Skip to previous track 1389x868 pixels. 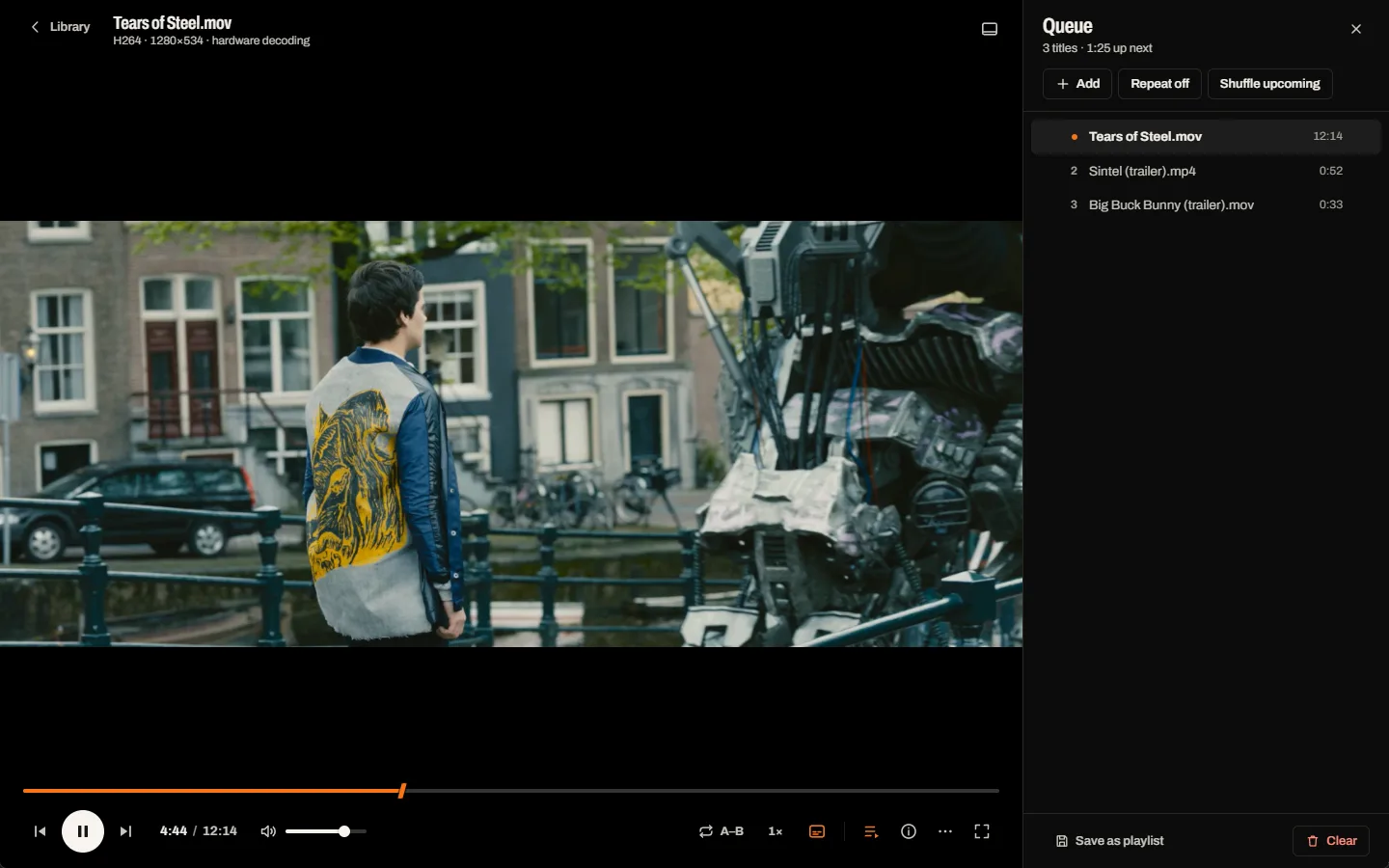pyautogui.click(x=40, y=831)
